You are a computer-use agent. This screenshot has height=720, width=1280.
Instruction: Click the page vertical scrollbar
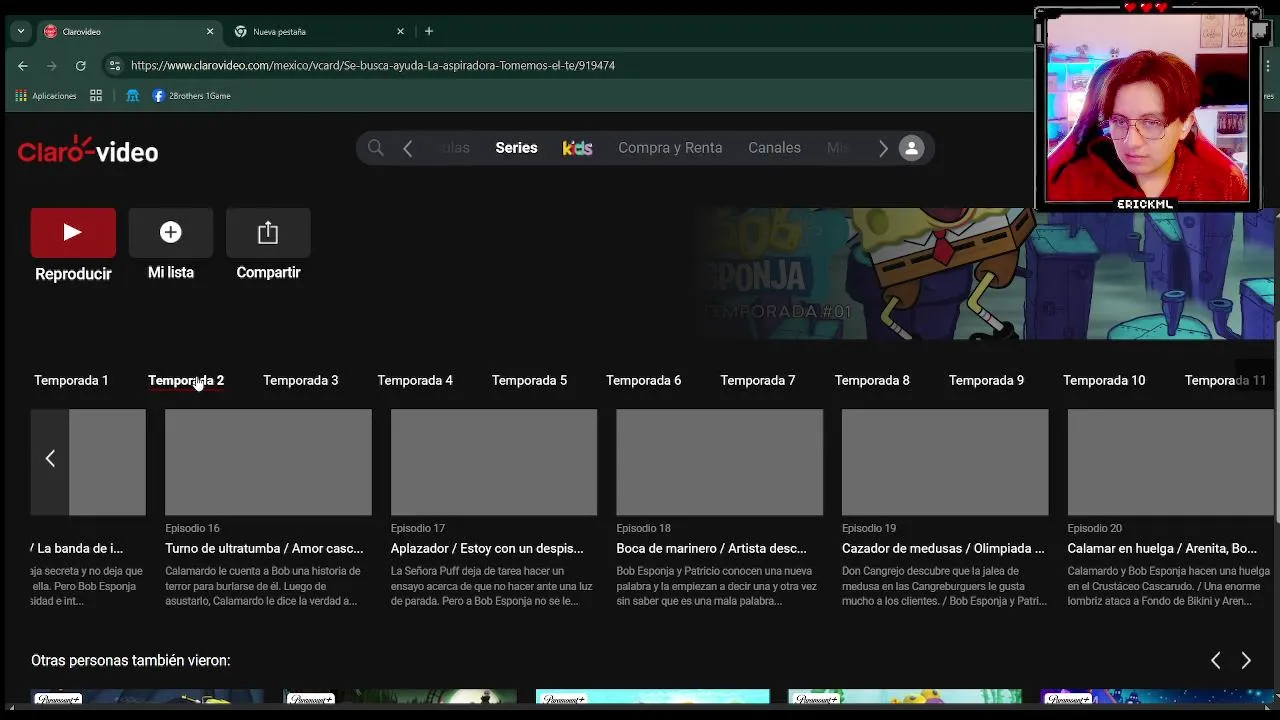pyautogui.click(x=1276, y=420)
